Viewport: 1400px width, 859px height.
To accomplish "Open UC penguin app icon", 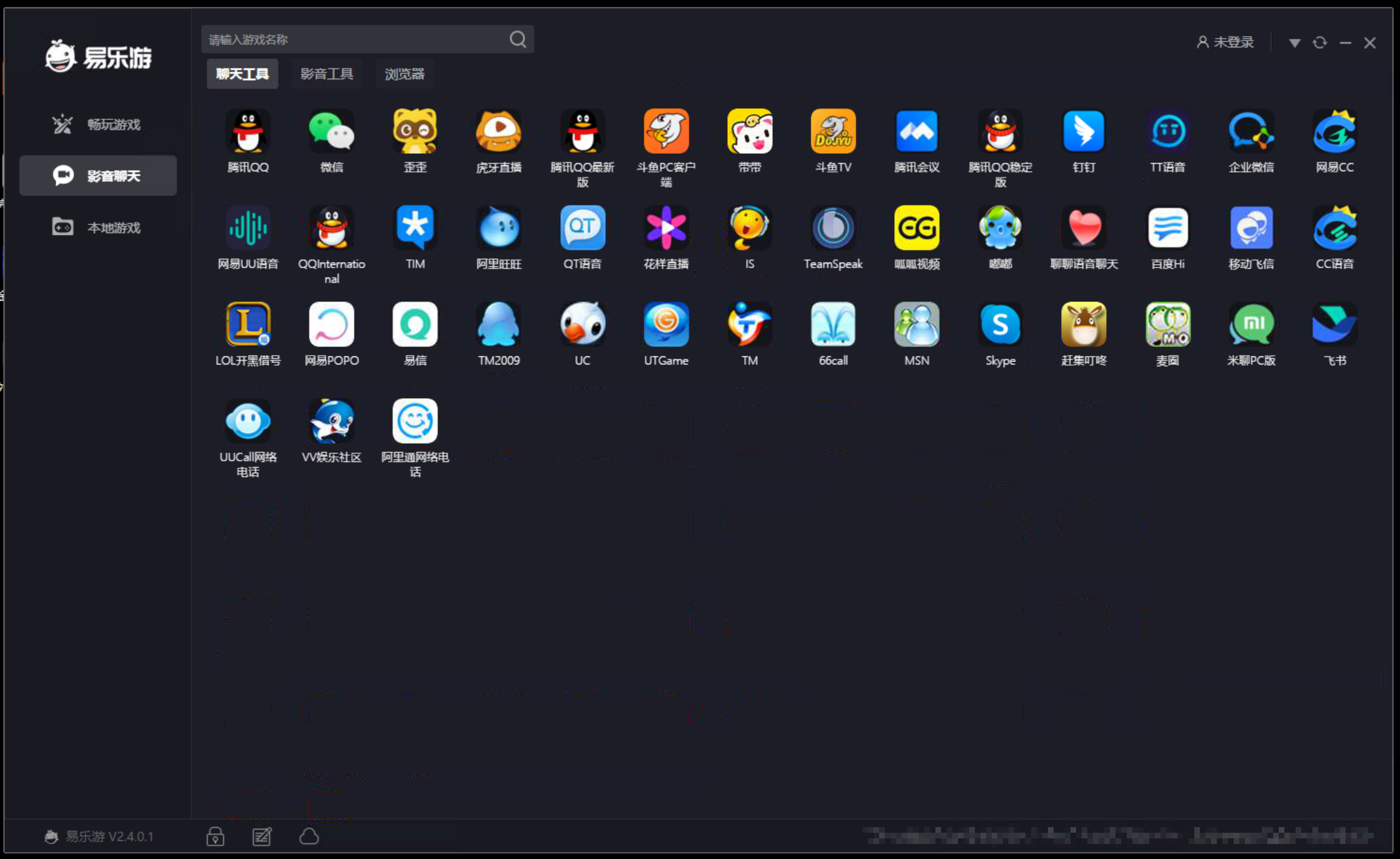I will 582,324.
